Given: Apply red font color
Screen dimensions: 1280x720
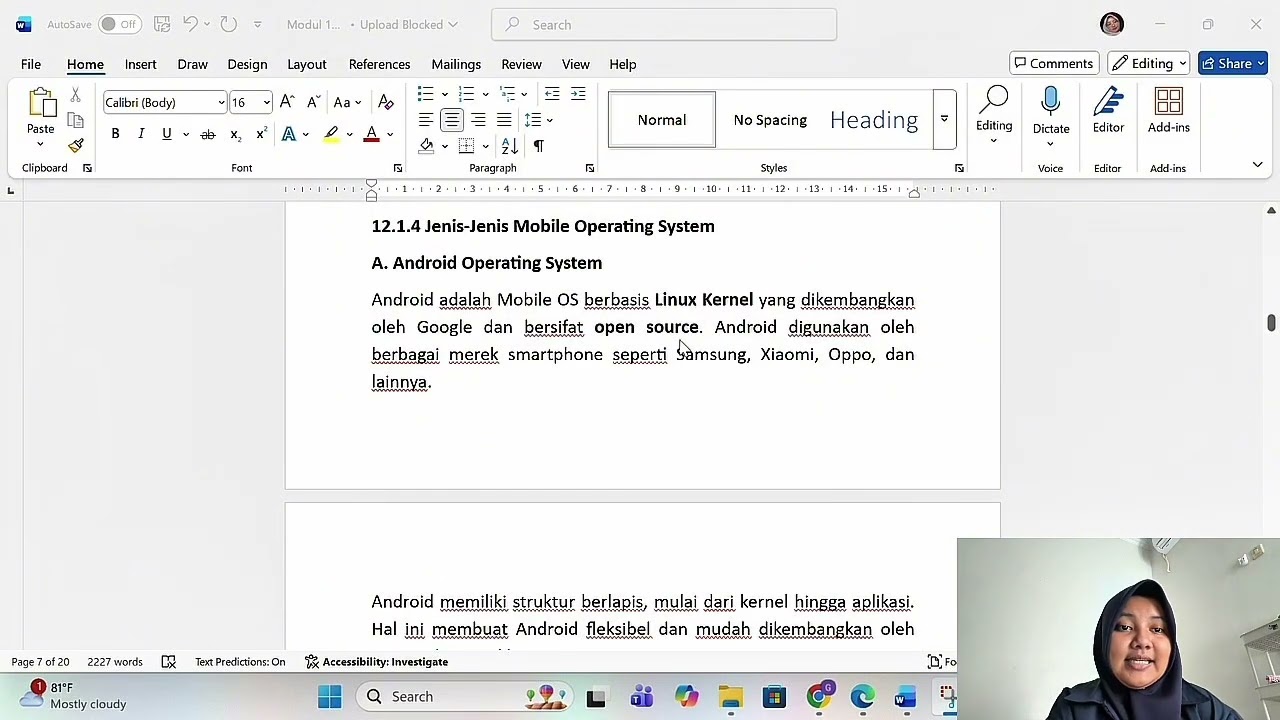Looking at the screenshot, I should pos(371,134).
